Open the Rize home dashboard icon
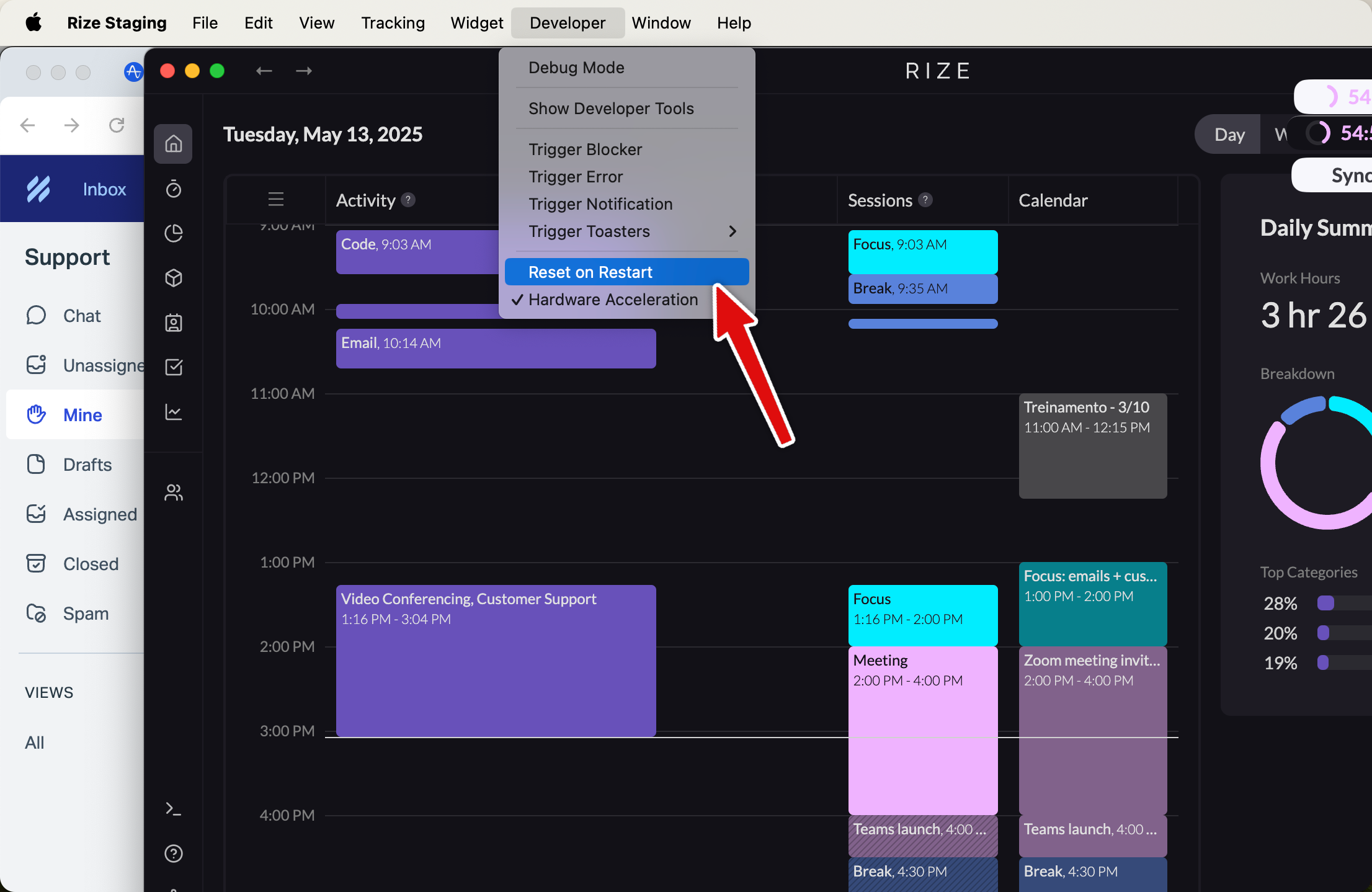 [173, 144]
